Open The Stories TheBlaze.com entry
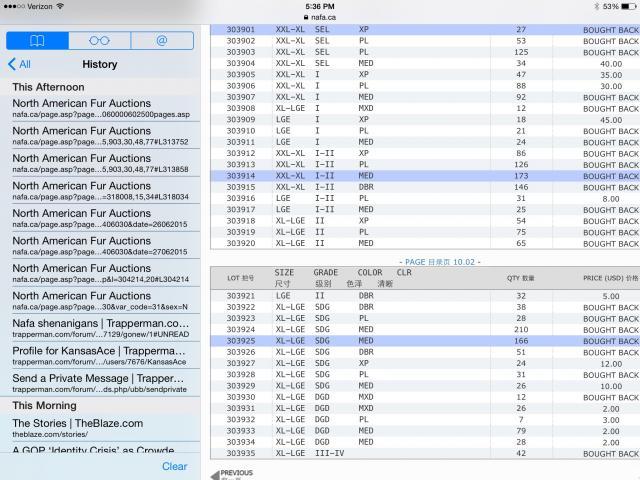 tap(101, 428)
